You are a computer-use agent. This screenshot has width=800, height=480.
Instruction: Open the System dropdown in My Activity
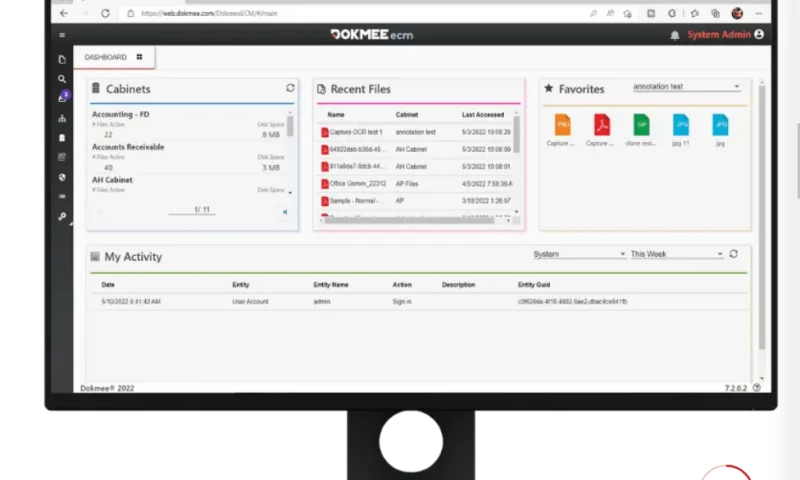coord(579,254)
